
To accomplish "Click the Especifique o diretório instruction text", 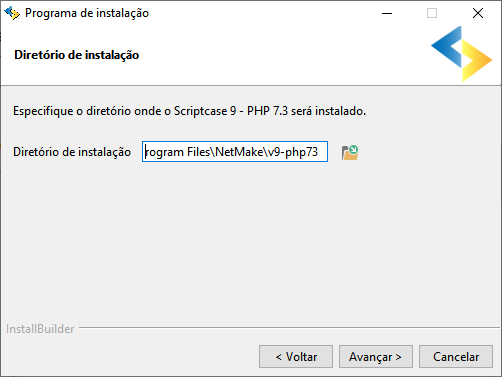I will [189, 111].
